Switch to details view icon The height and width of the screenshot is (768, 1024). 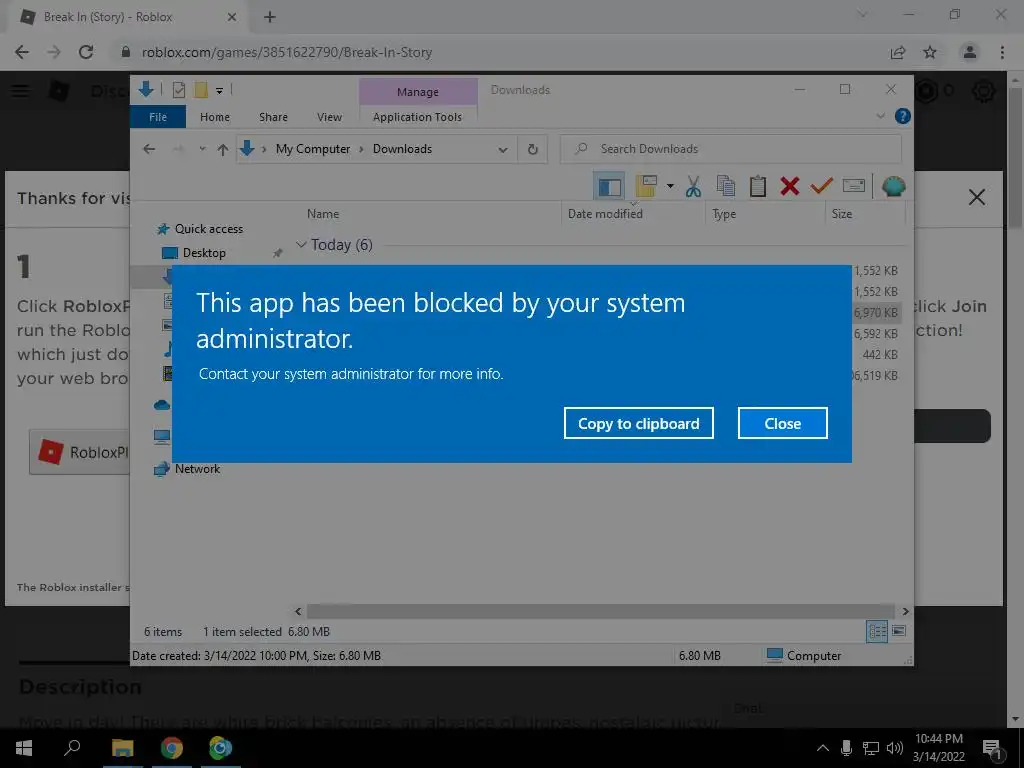click(x=877, y=631)
